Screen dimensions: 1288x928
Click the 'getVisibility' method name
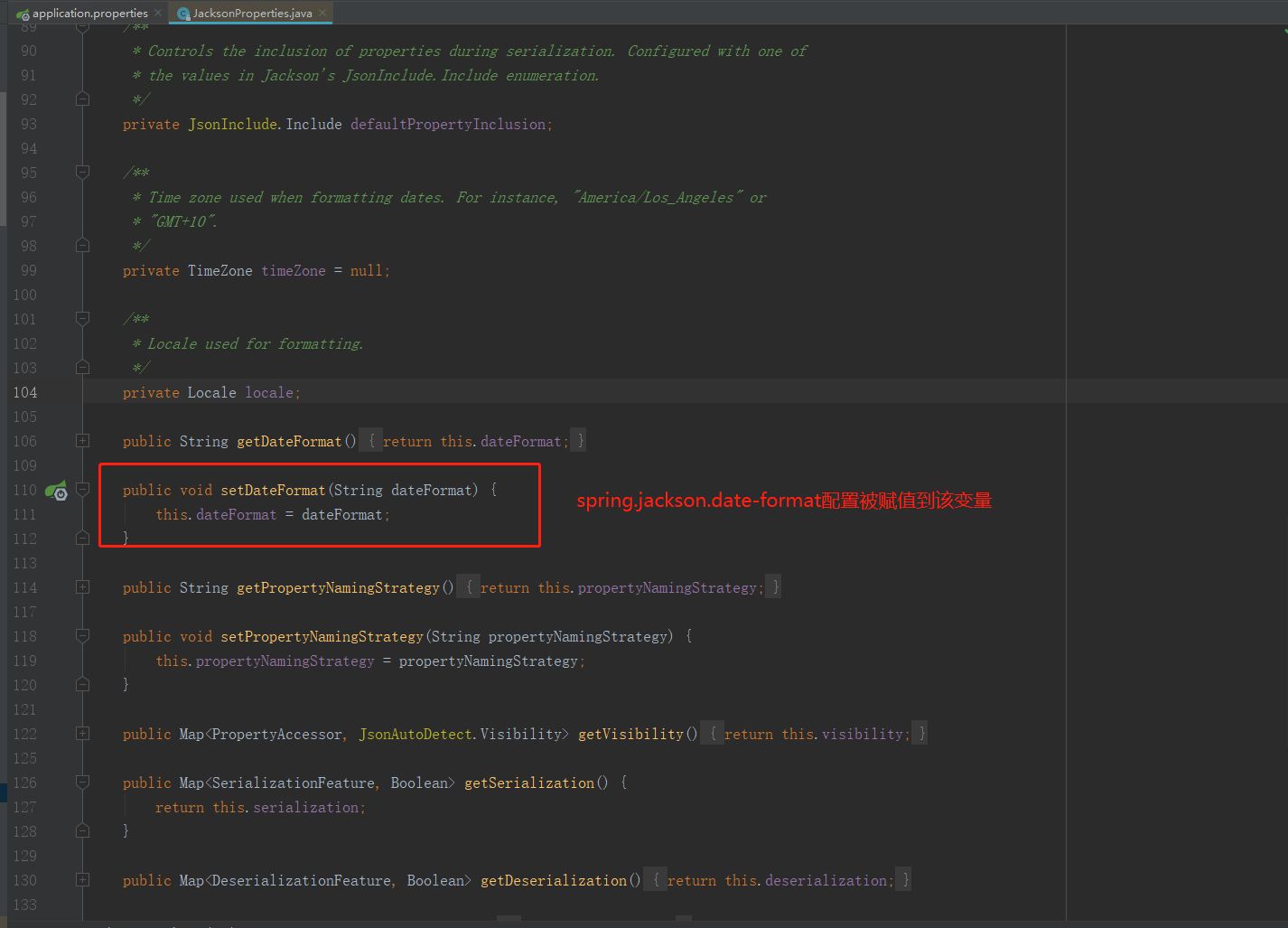coord(630,734)
